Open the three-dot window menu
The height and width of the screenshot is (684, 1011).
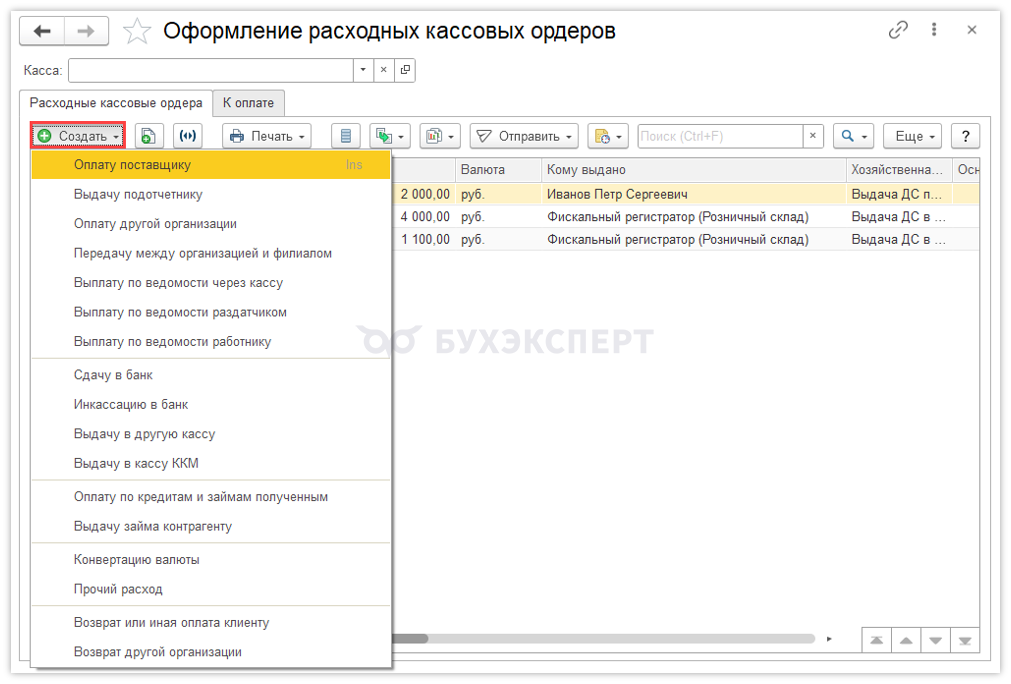click(x=936, y=31)
